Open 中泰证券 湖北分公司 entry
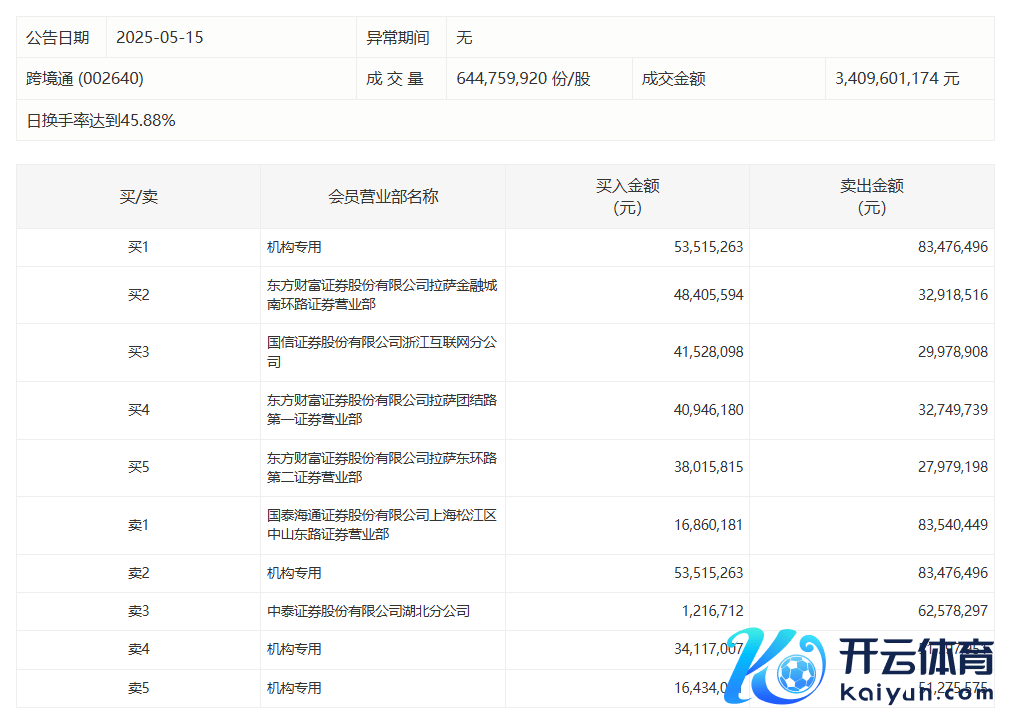The width and height of the screenshot is (1009, 726). click(368, 611)
